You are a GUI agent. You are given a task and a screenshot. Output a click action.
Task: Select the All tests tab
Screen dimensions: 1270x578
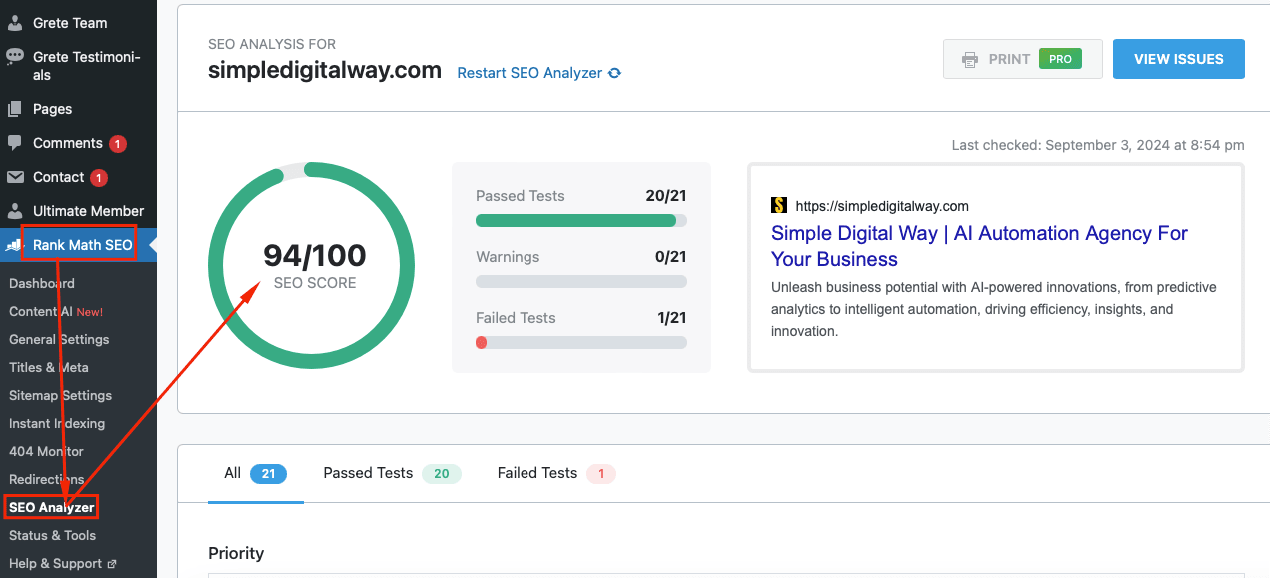233,473
